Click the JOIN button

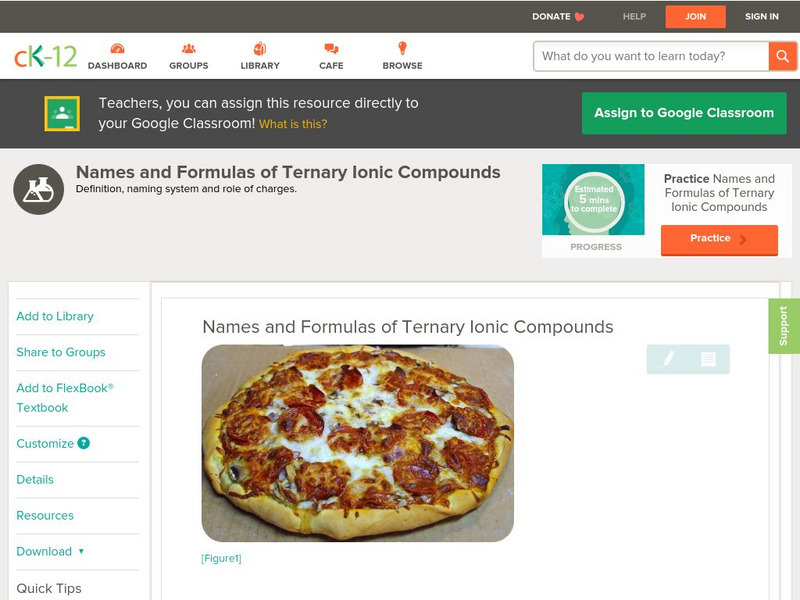click(x=695, y=17)
